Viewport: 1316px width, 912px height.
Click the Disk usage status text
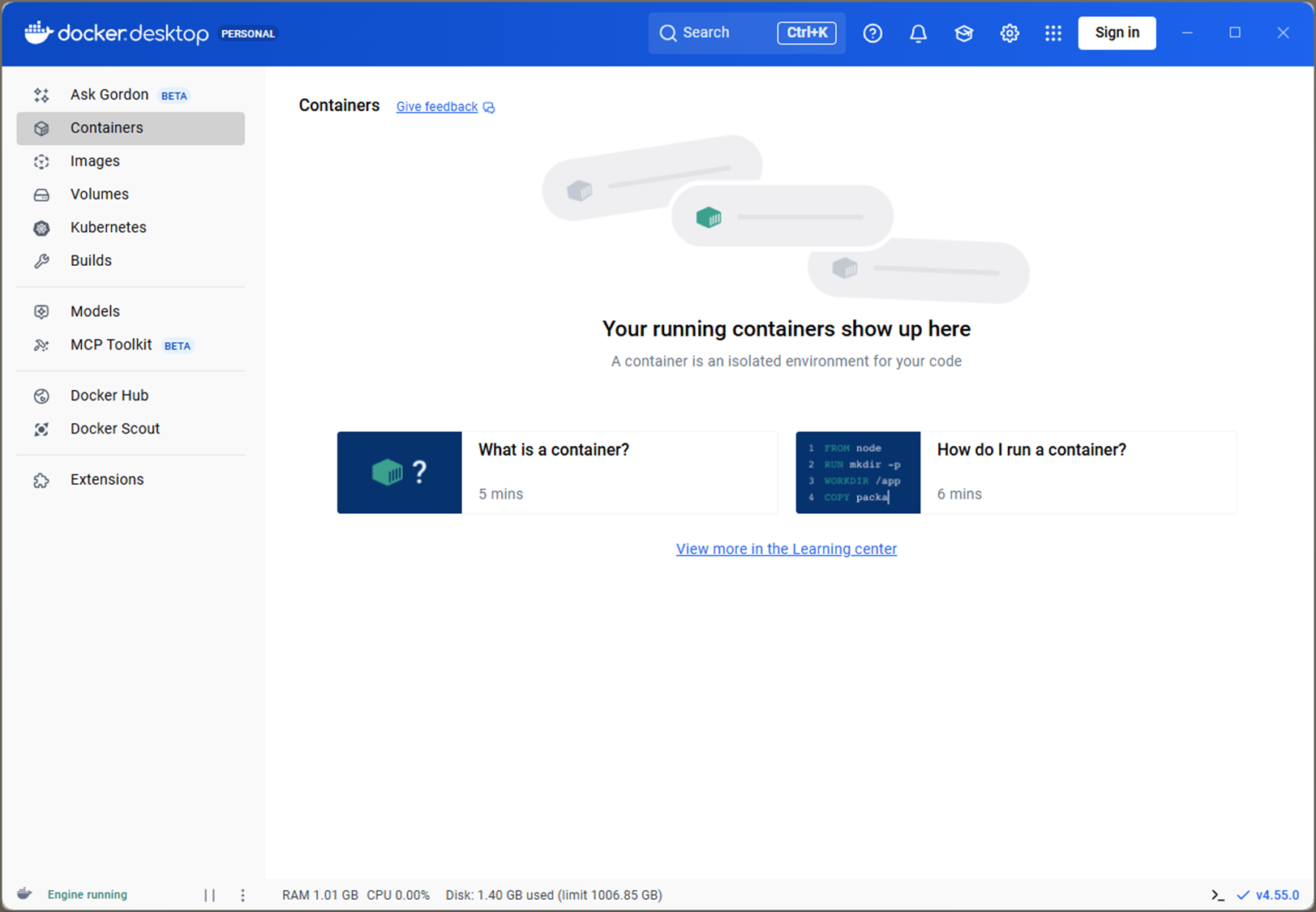pyautogui.click(x=554, y=895)
